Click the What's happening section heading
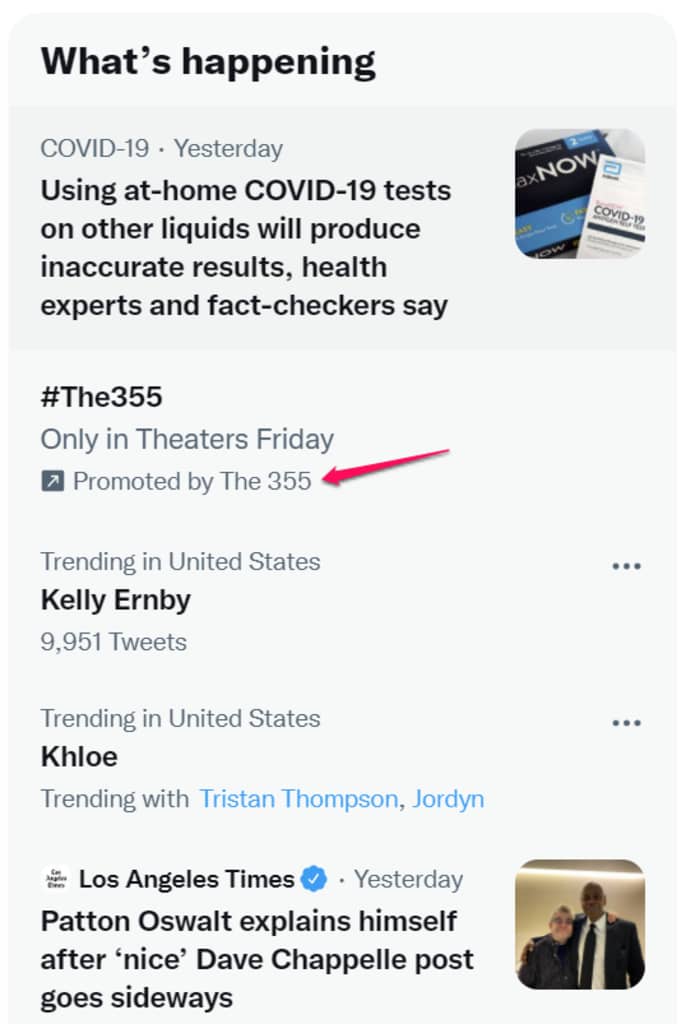 [208, 62]
